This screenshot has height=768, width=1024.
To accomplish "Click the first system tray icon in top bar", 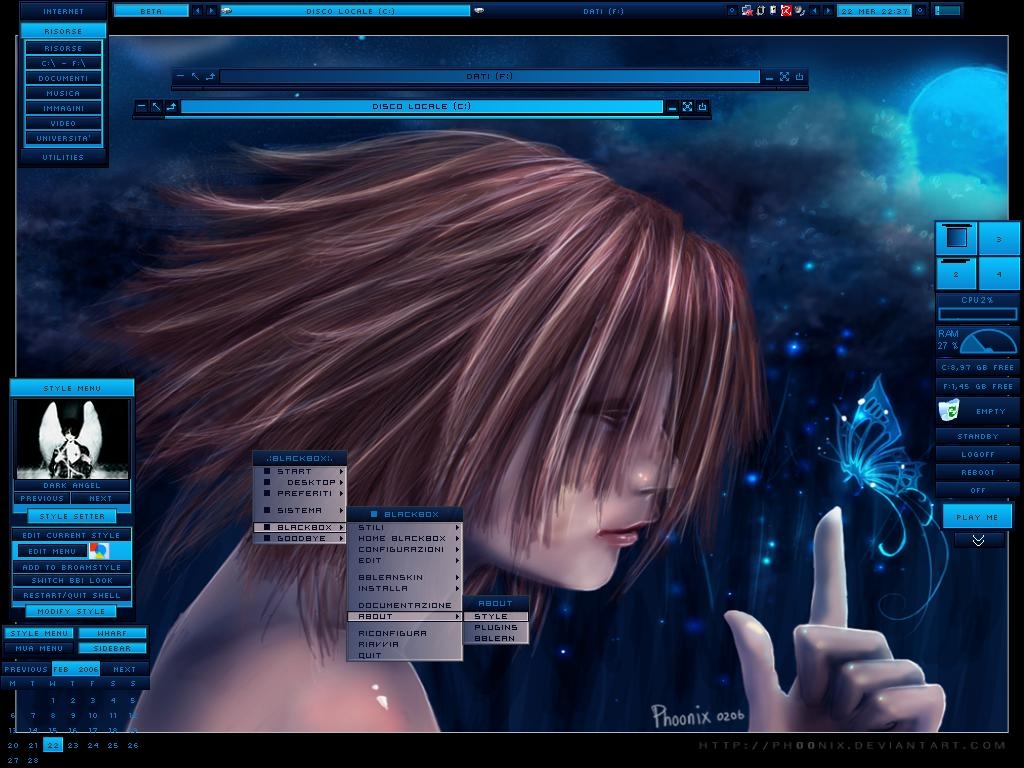I will (746, 10).
